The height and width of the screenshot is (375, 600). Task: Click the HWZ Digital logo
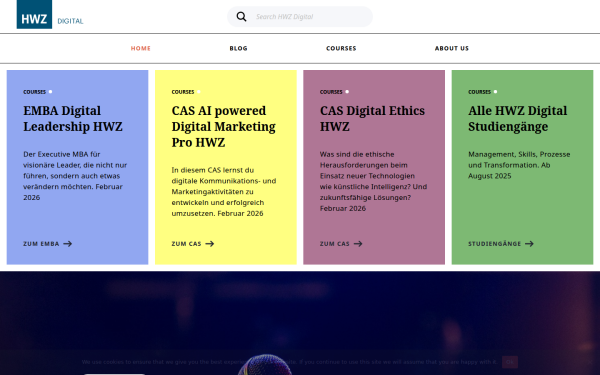click(x=50, y=14)
